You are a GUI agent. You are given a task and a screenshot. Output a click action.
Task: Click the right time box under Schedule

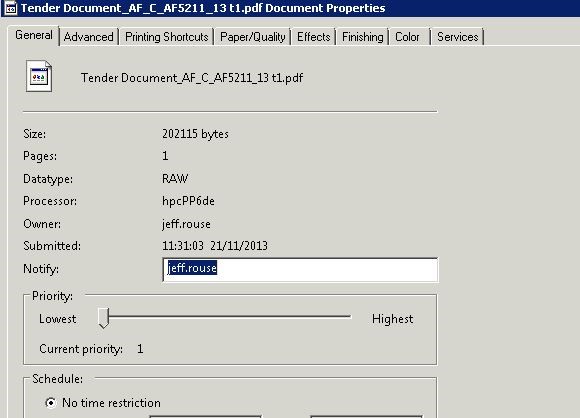(x=366, y=417)
